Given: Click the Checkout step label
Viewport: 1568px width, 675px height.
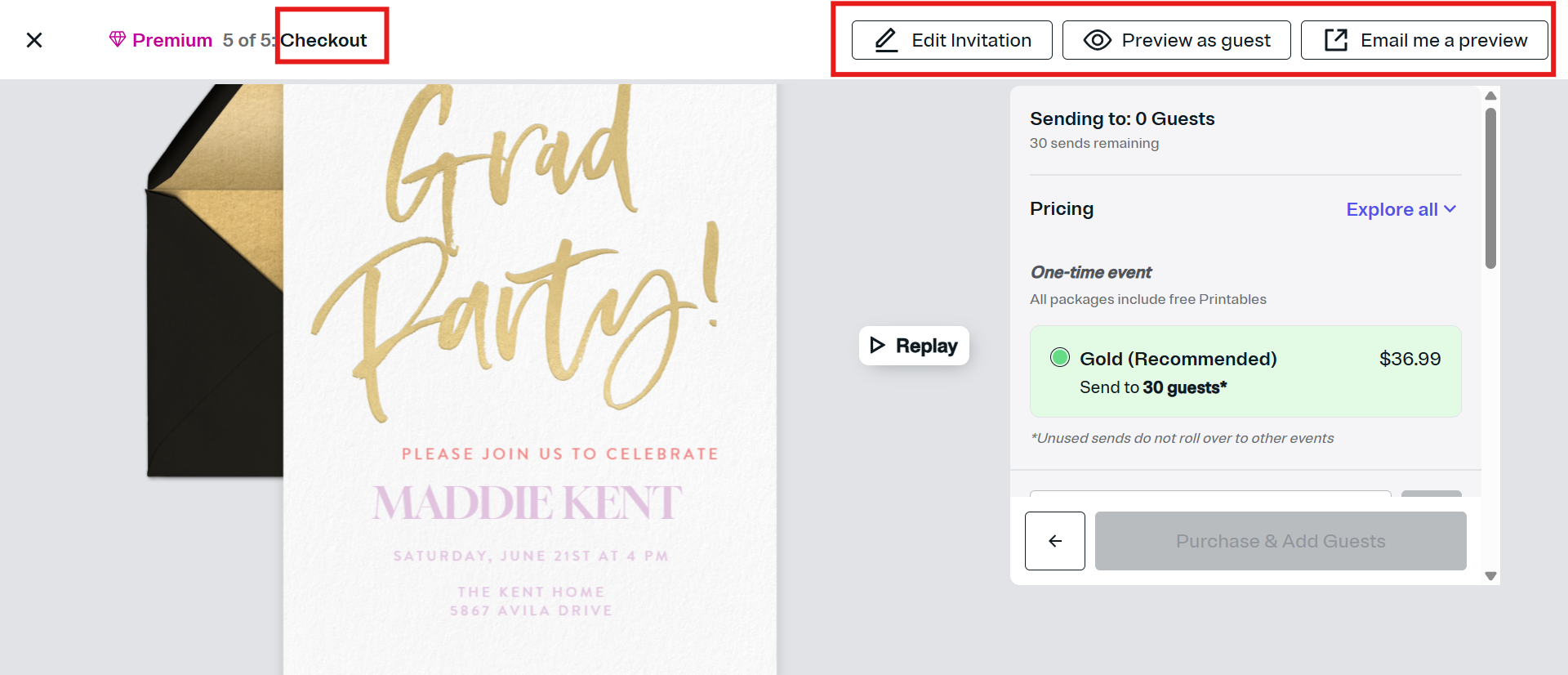Looking at the screenshot, I should [324, 40].
